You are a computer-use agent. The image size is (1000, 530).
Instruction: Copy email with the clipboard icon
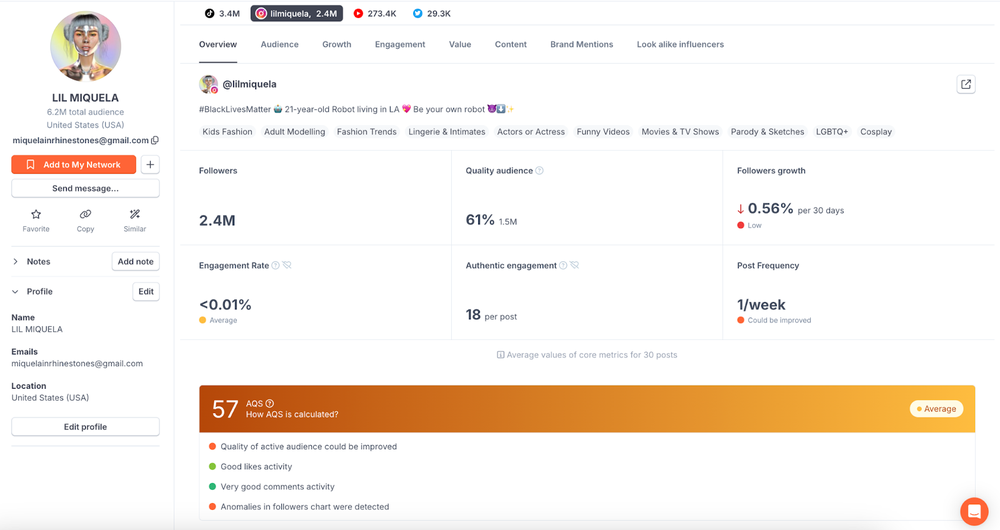pos(155,140)
